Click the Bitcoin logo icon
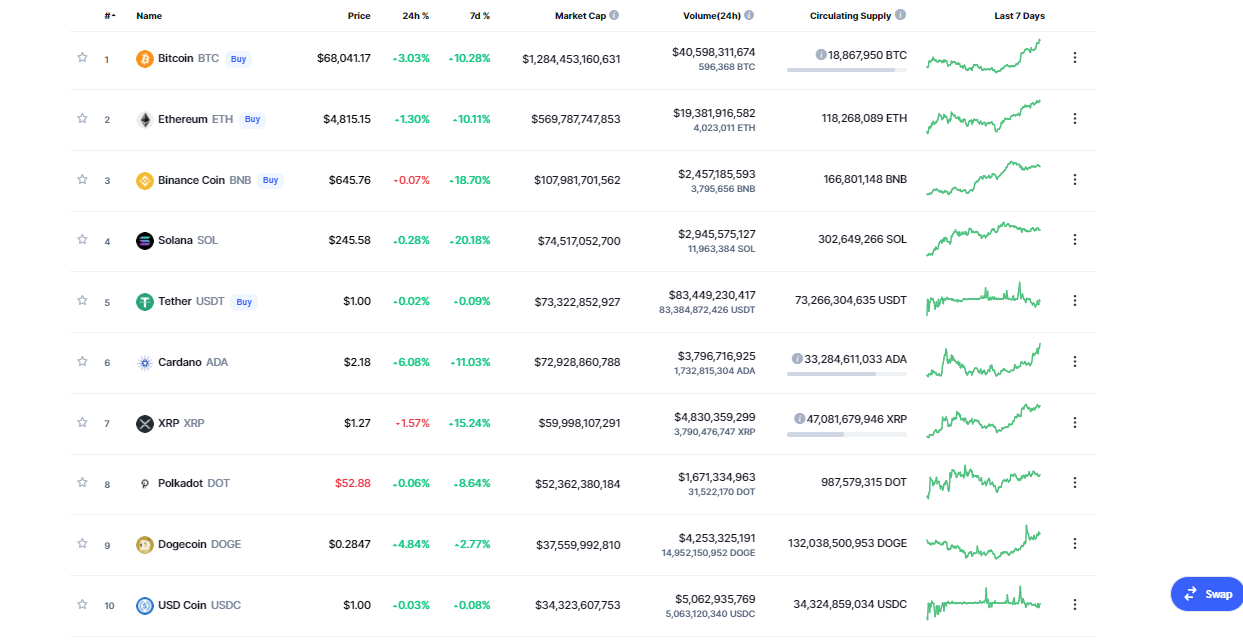Image resolution: width=1243 pixels, height=642 pixels. [145, 59]
